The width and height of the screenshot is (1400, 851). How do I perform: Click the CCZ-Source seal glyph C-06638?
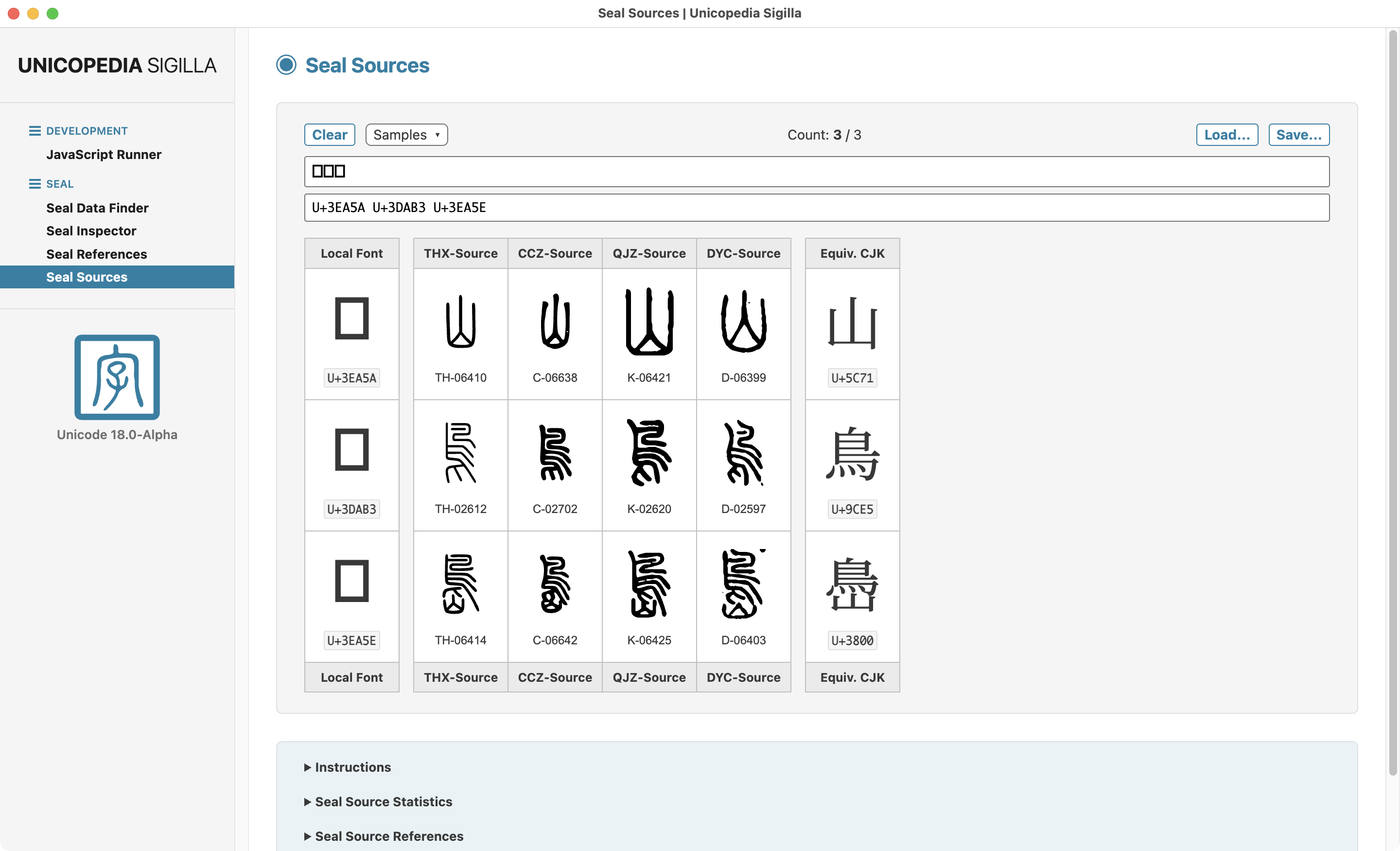[x=555, y=322]
